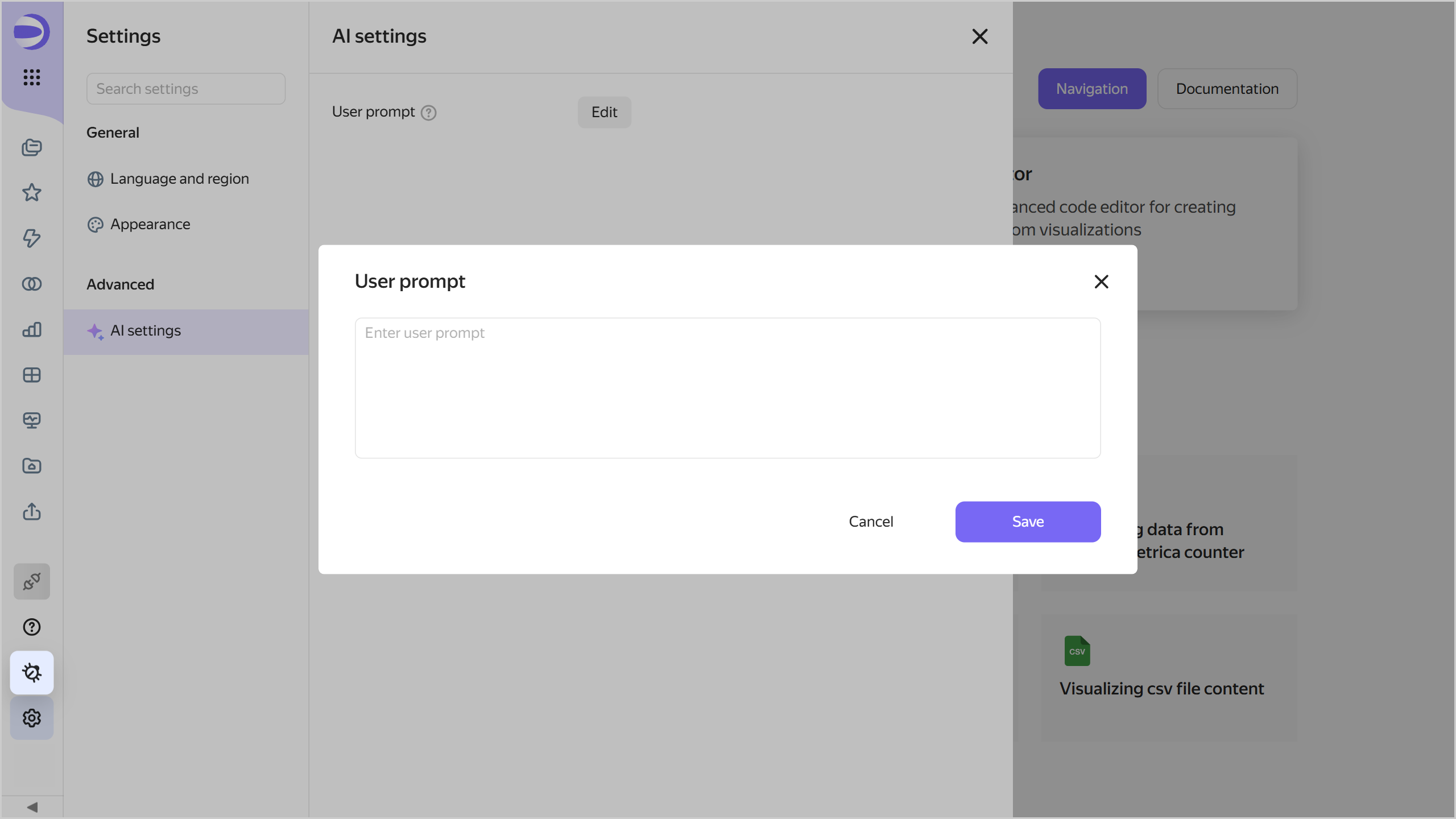Click the gear settings sidebar icon
This screenshot has width=1456, height=819.
point(31,718)
